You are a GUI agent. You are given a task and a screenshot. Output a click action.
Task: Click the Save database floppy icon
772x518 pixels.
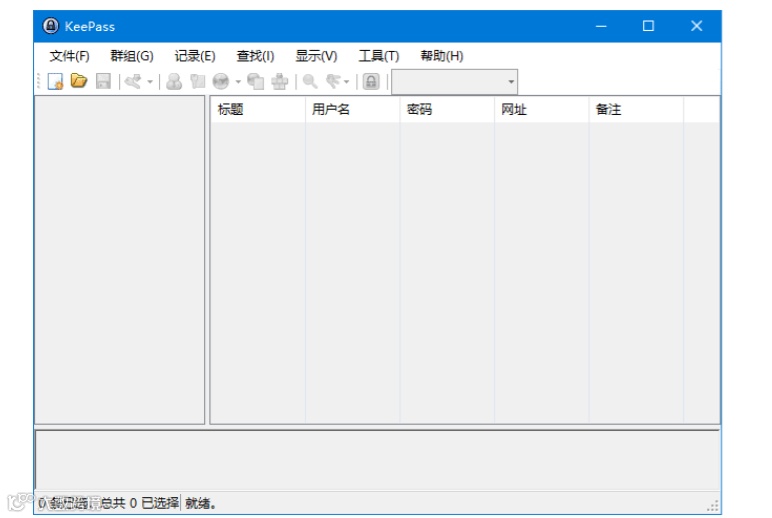[103, 81]
